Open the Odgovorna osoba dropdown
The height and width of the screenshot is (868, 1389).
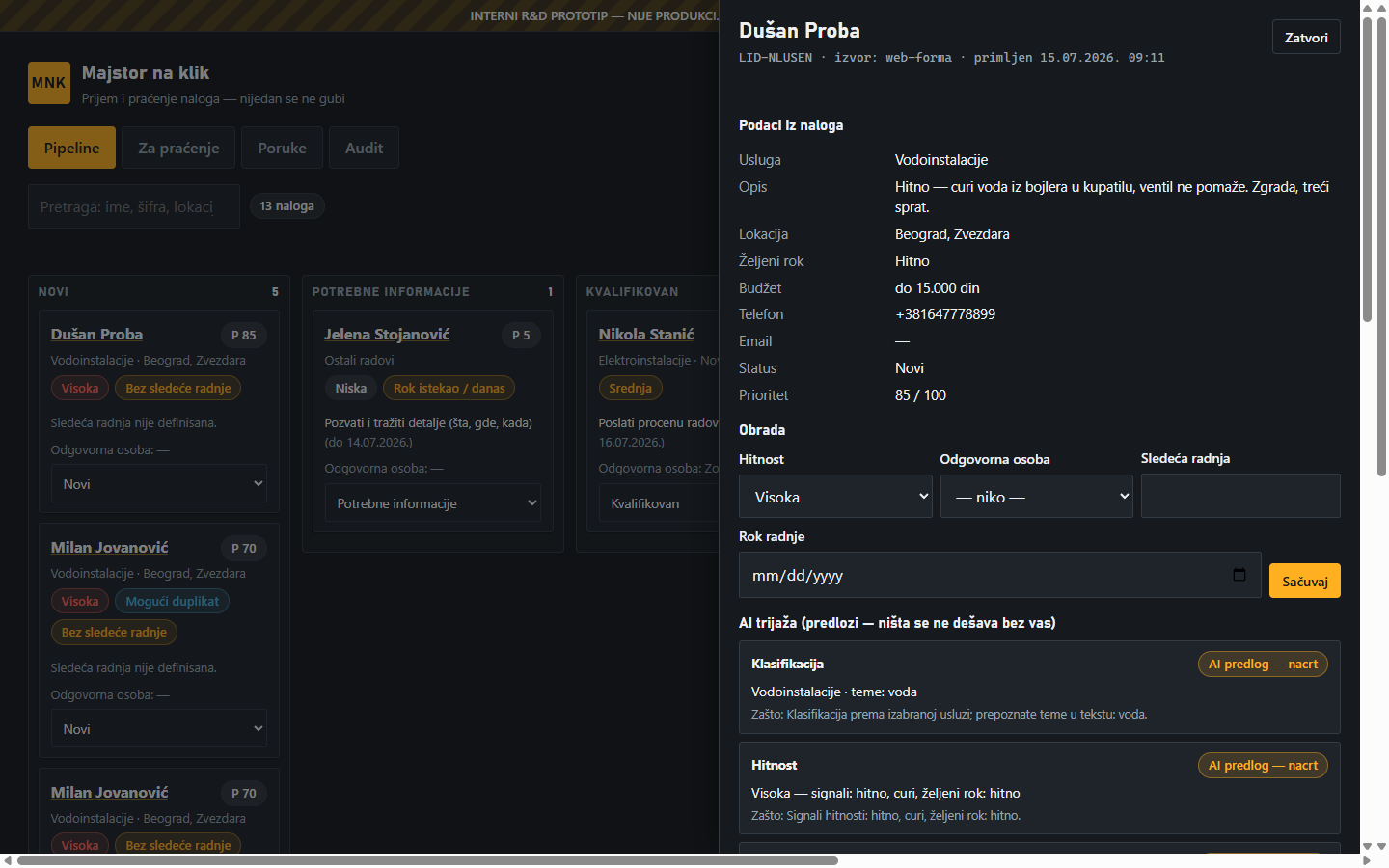(x=1036, y=497)
